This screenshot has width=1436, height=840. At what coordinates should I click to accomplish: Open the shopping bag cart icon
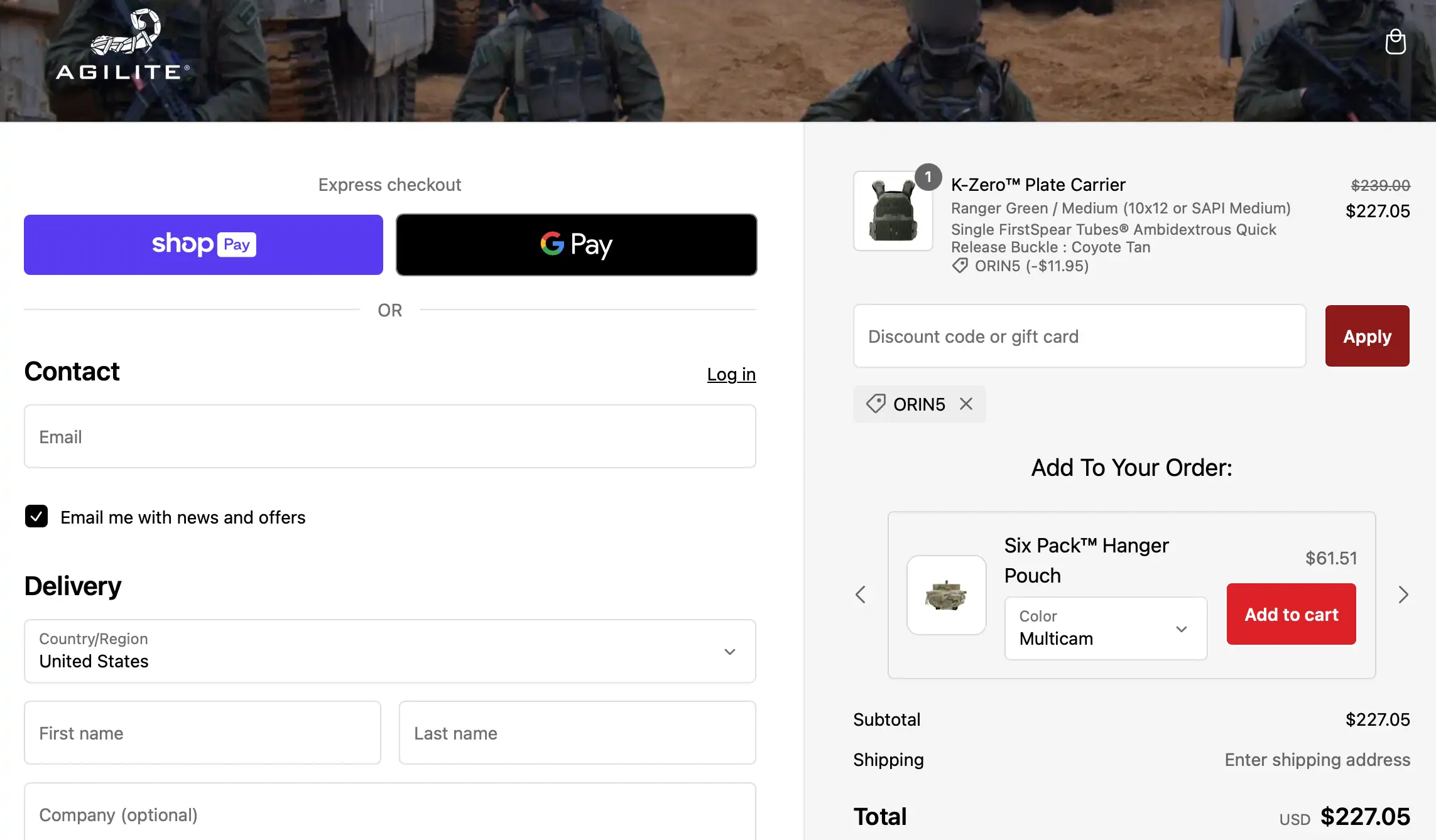1395,42
